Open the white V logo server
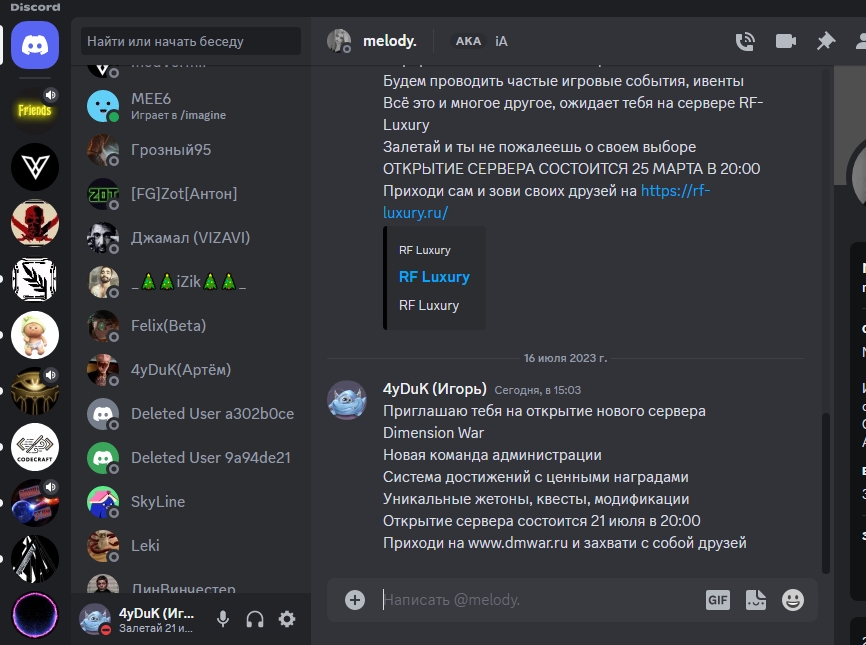 coord(35,167)
